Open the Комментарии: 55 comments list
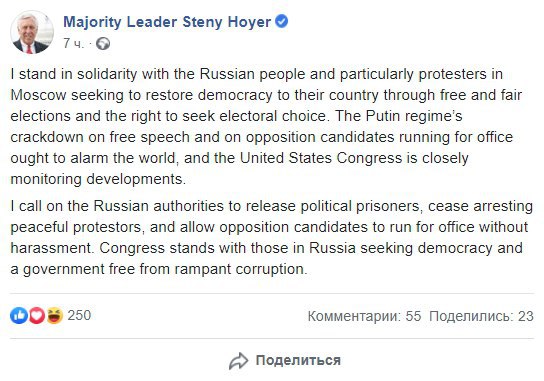Image resolution: width=544 pixels, height=381 pixels. coord(364,316)
